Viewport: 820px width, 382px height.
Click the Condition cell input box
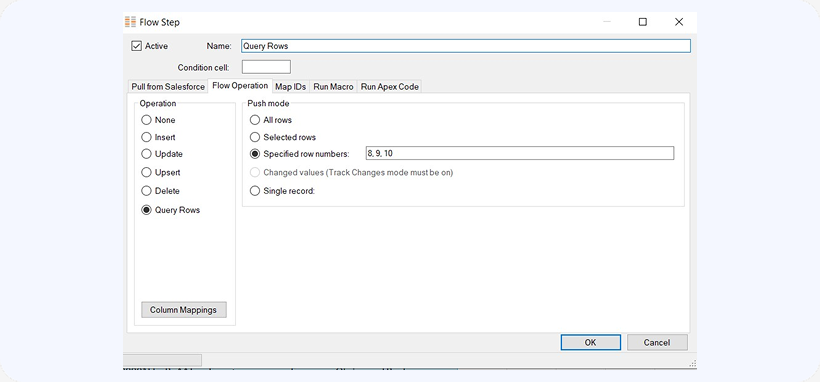(x=266, y=67)
